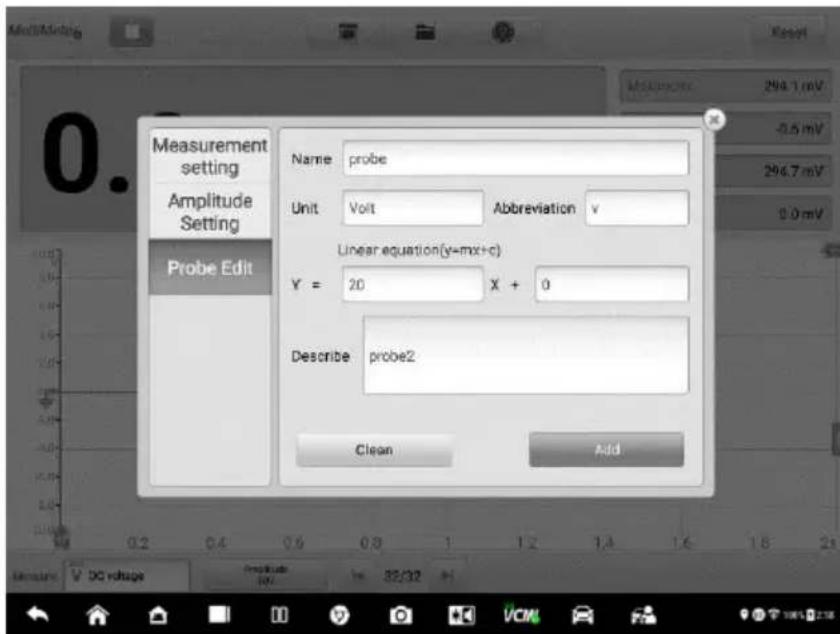Image resolution: width=840 pixels, height=634 pixels.
Task: Tap the print/save icon in top toolbar
Action: click(348, 32)
